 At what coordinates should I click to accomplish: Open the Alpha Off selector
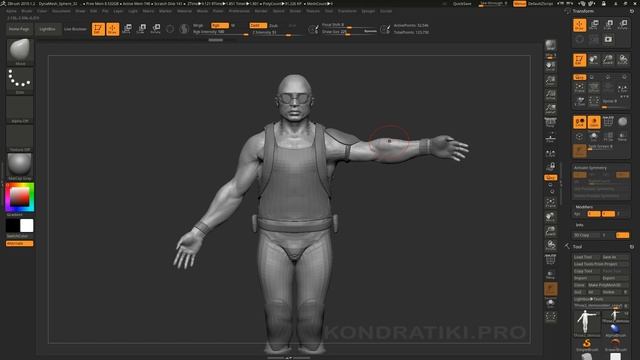(20, 109)
